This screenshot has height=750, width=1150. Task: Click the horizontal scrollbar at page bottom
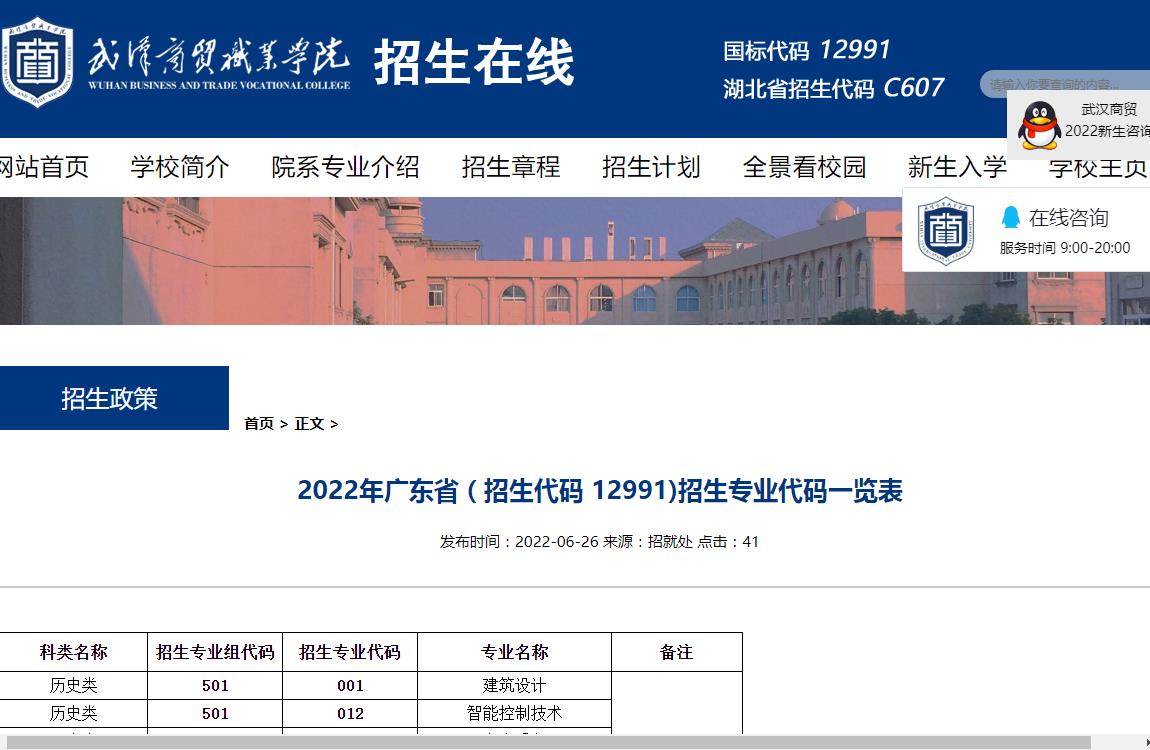coord(549,743)
